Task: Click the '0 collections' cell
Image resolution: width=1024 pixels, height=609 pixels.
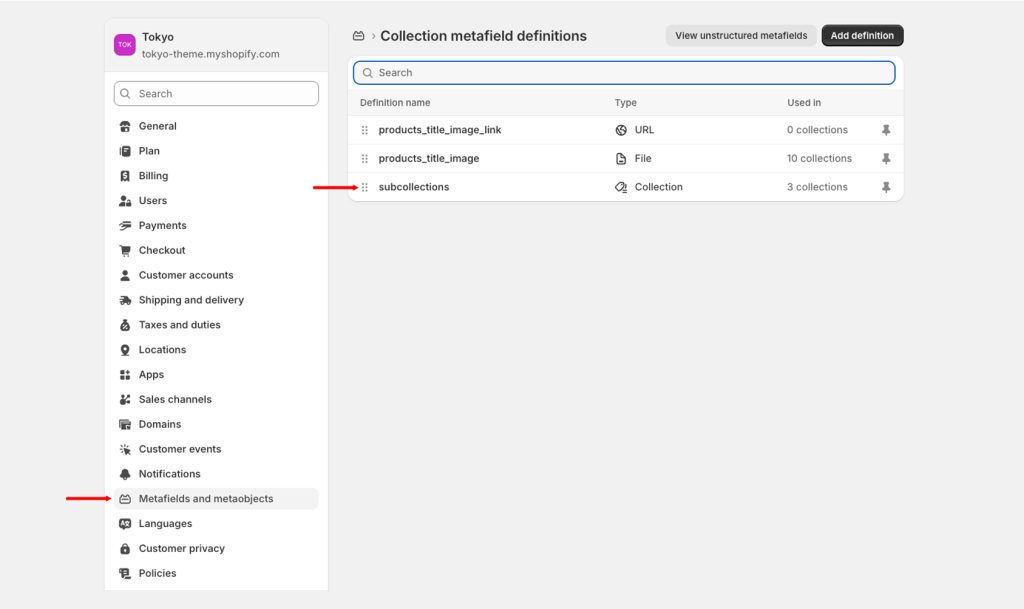Action: (817, 130)
